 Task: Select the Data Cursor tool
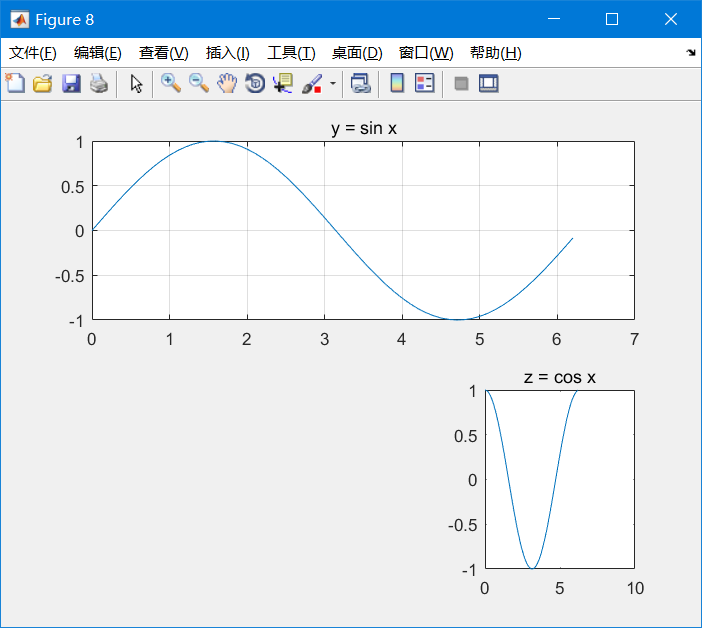[x=283, y=83]
